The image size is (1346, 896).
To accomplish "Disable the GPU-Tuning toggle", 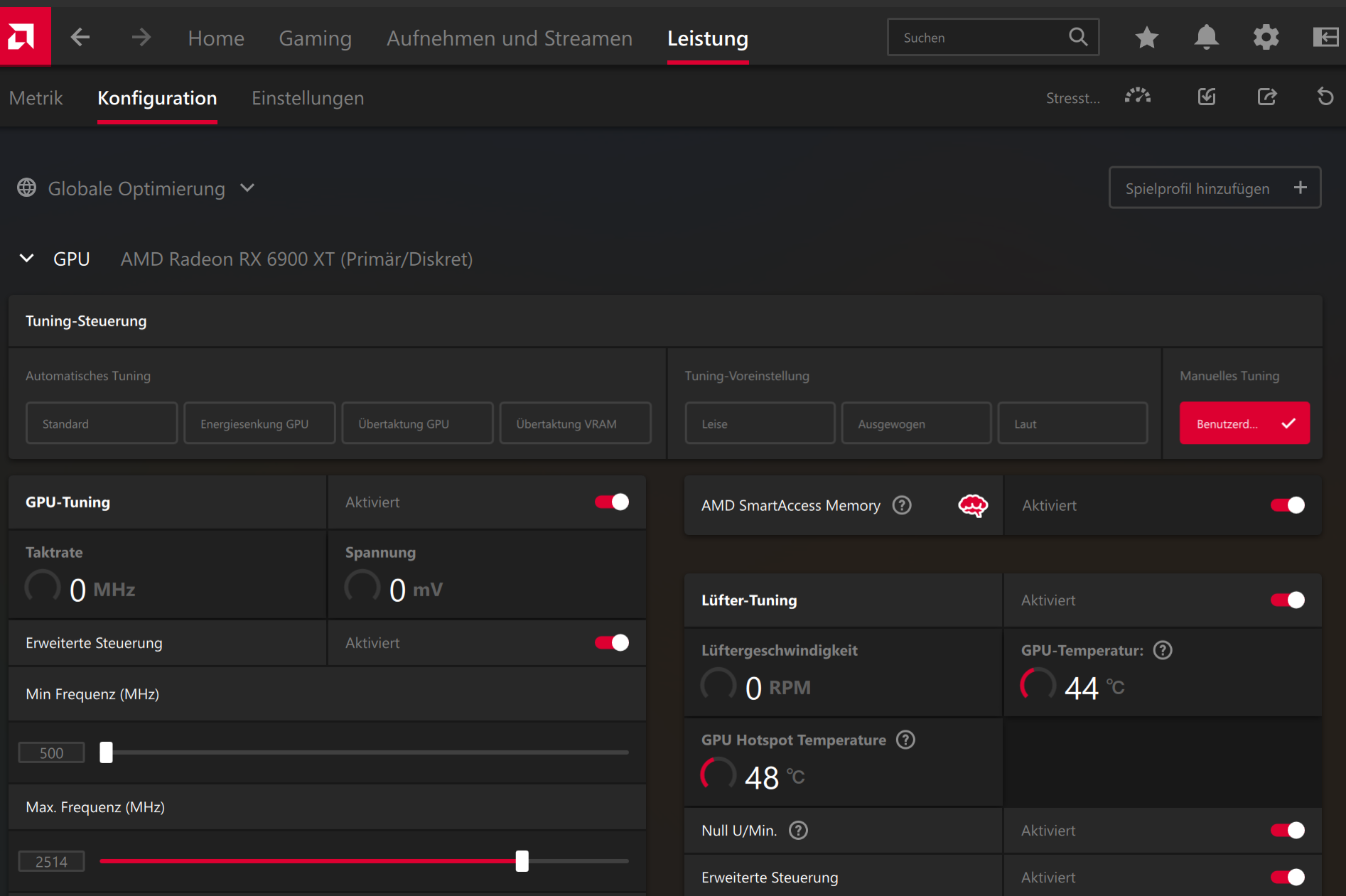I will [x=612, y=502].
